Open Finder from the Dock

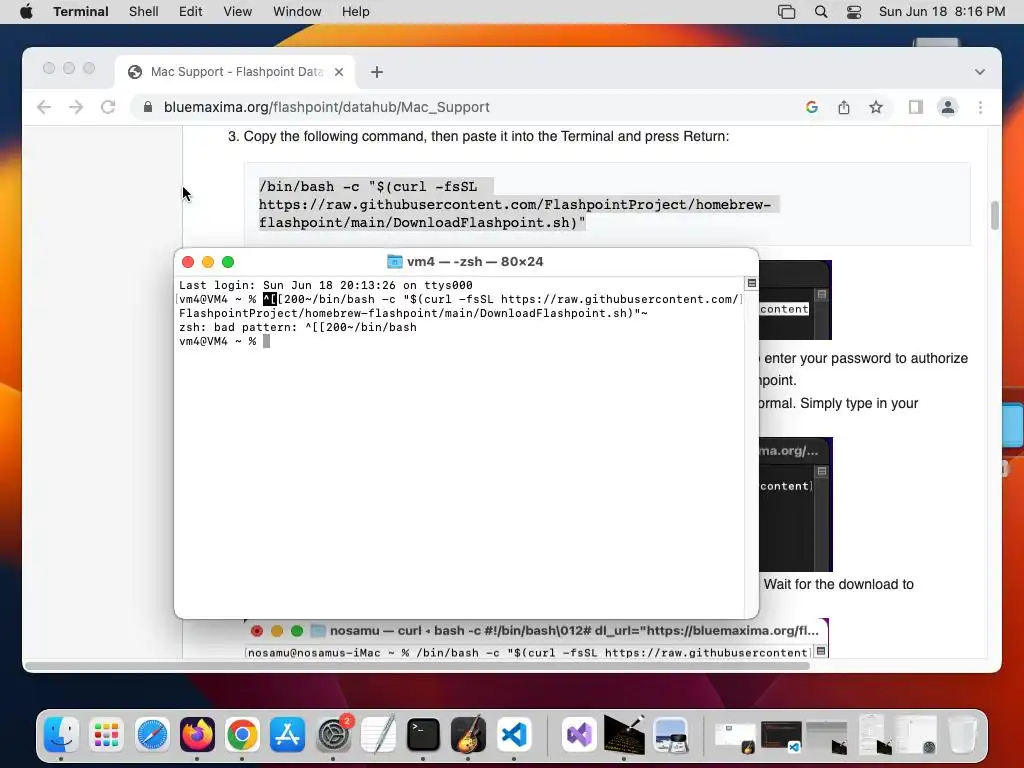(x=61, y=735)
